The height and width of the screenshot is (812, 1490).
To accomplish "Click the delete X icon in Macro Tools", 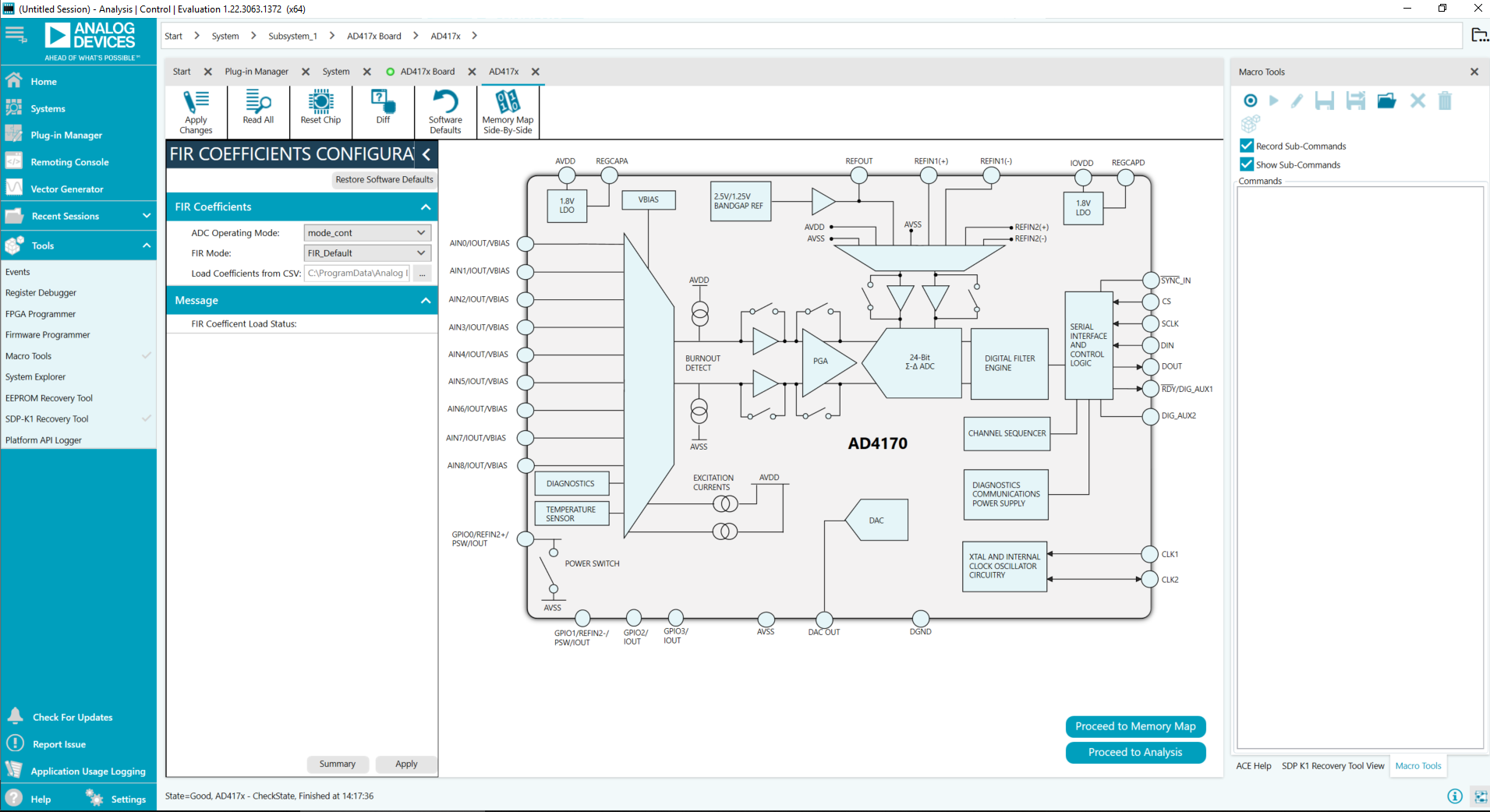I will (1417, 101).
